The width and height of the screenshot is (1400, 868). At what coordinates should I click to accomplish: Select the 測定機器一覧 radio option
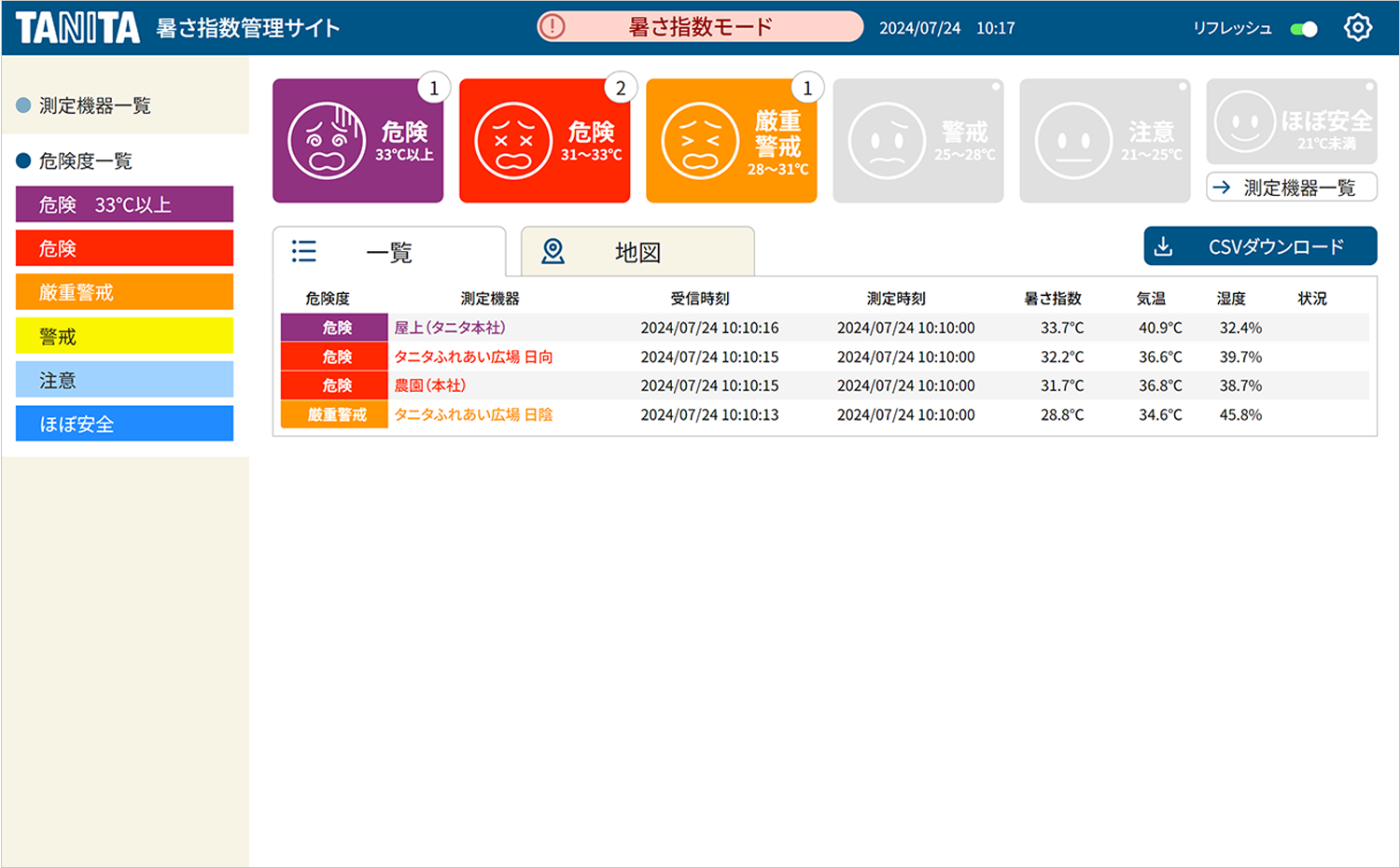click(21, 105)
